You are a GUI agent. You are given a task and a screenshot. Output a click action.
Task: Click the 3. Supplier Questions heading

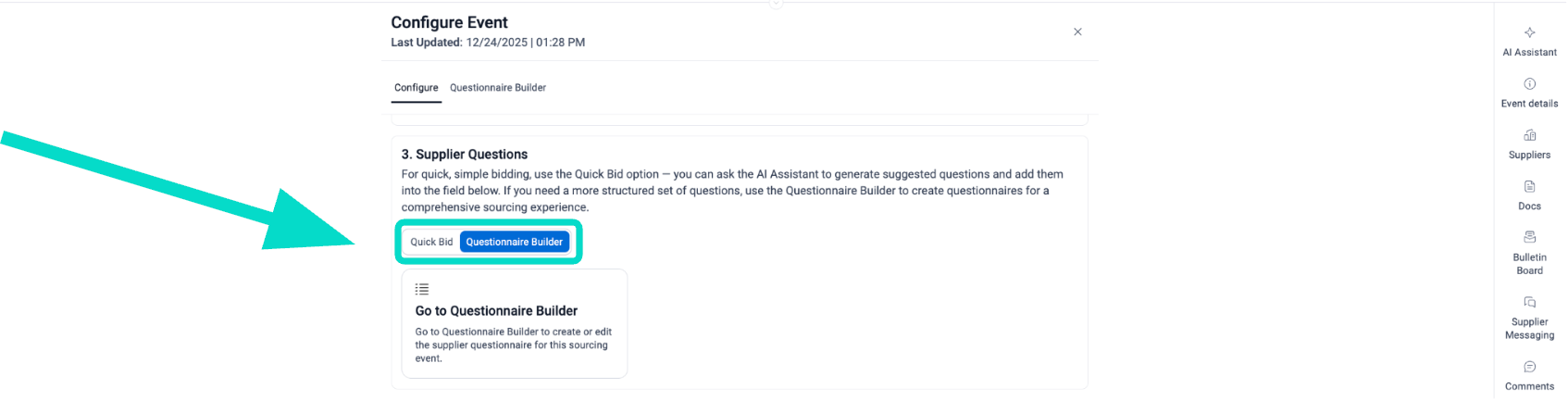(x=465, y=155)
